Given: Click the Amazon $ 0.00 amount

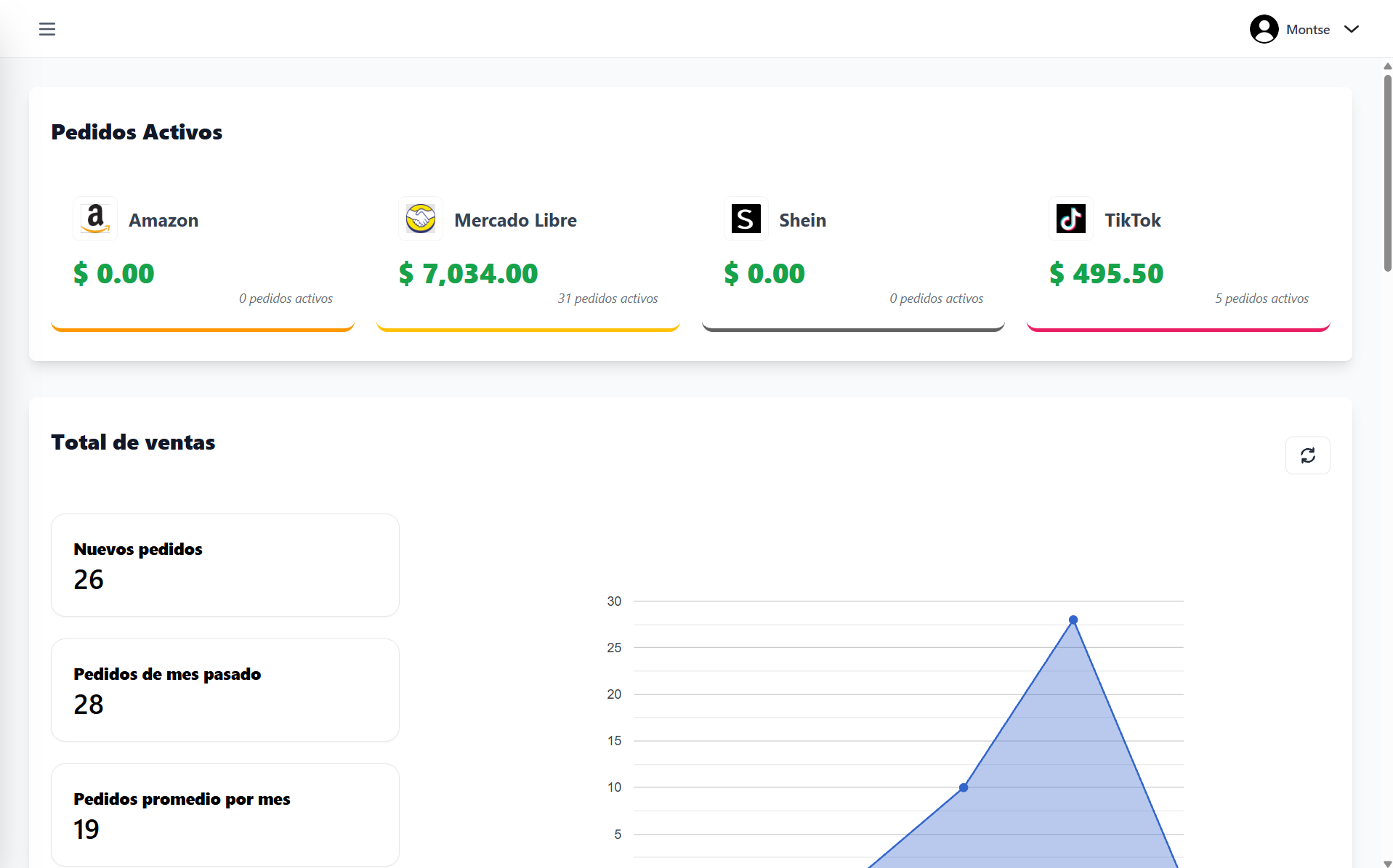Looking at the screenshot, I should coord(113,274).
